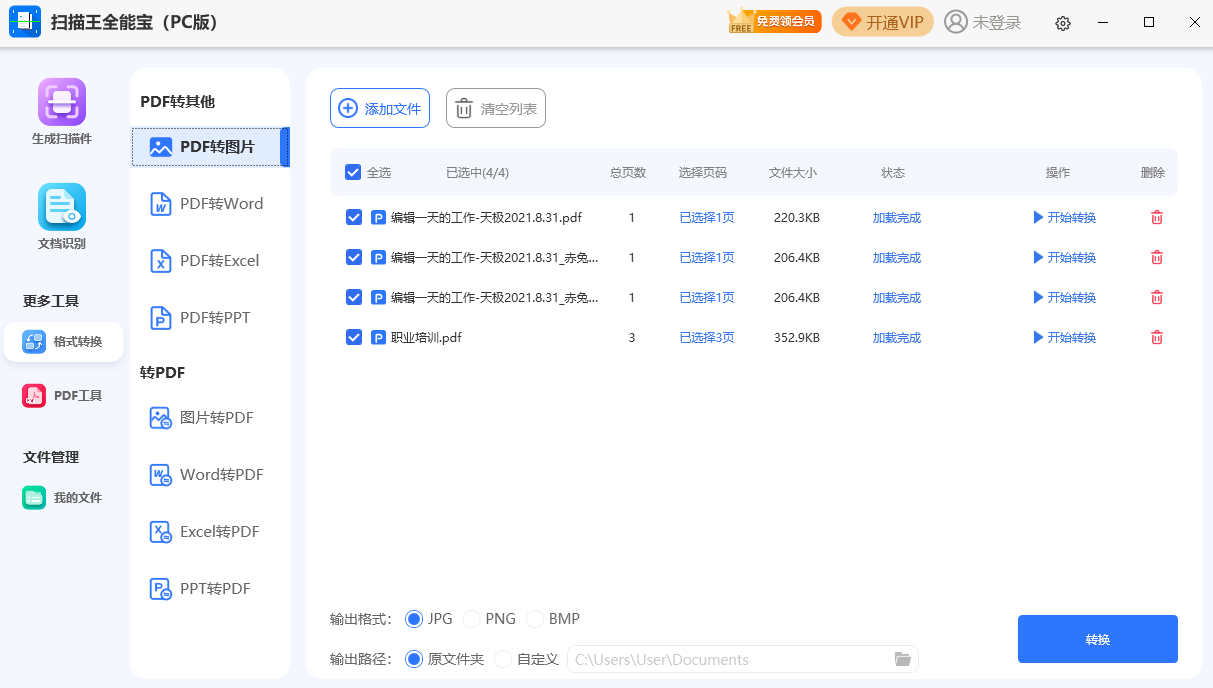The image size is (1213, 688).
Task: Click the settings gear icon
Action: click(1063, 23)
